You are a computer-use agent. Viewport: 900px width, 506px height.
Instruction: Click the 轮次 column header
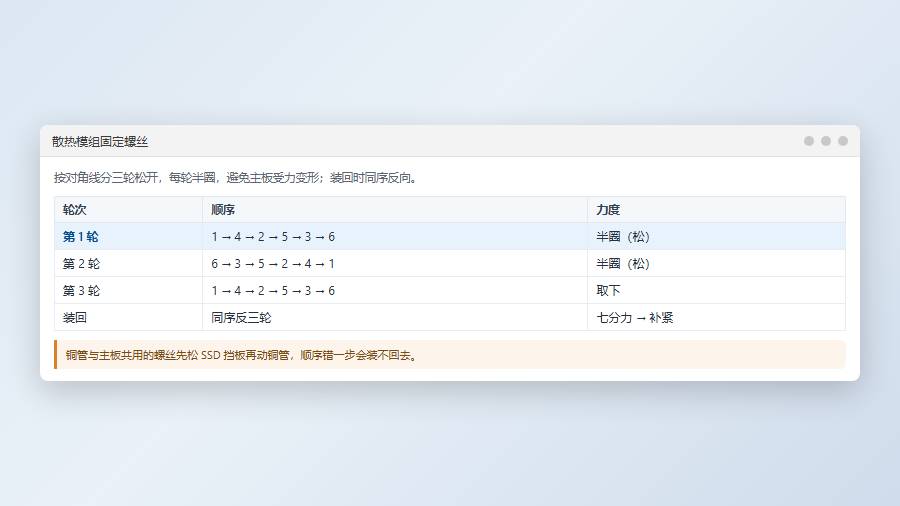(128, 209)
